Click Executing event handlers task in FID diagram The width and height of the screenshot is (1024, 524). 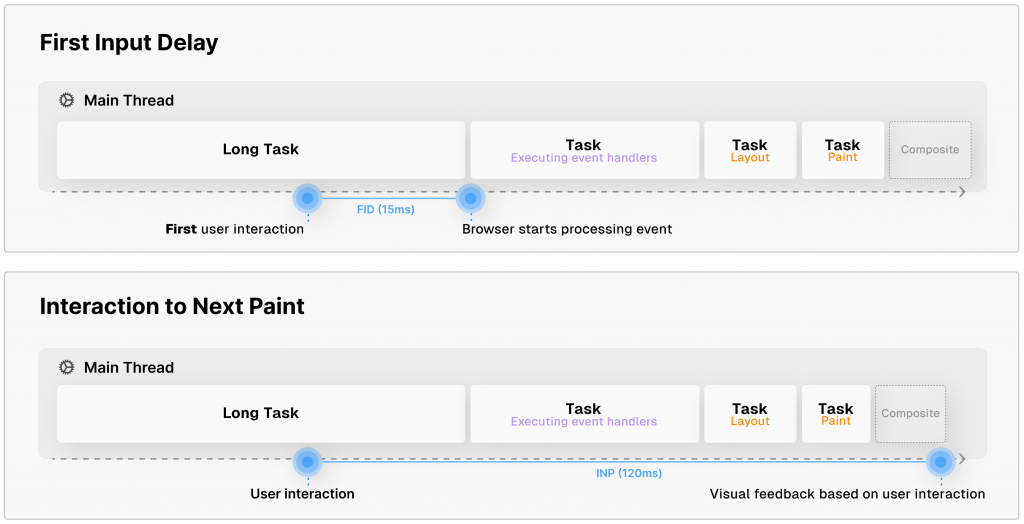click(x=584, y=150)
